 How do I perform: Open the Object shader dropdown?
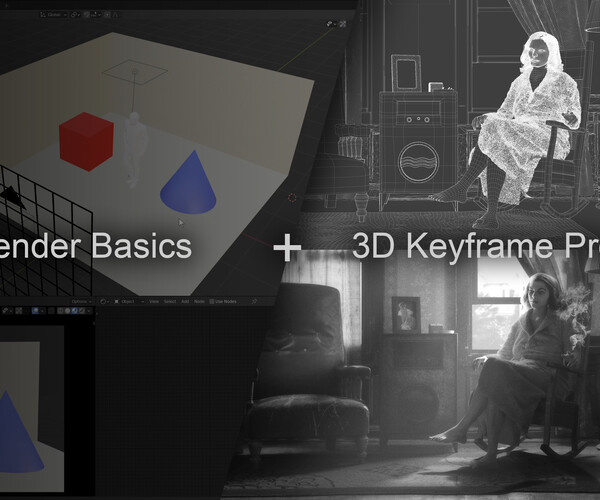click(x=129, y=301)
